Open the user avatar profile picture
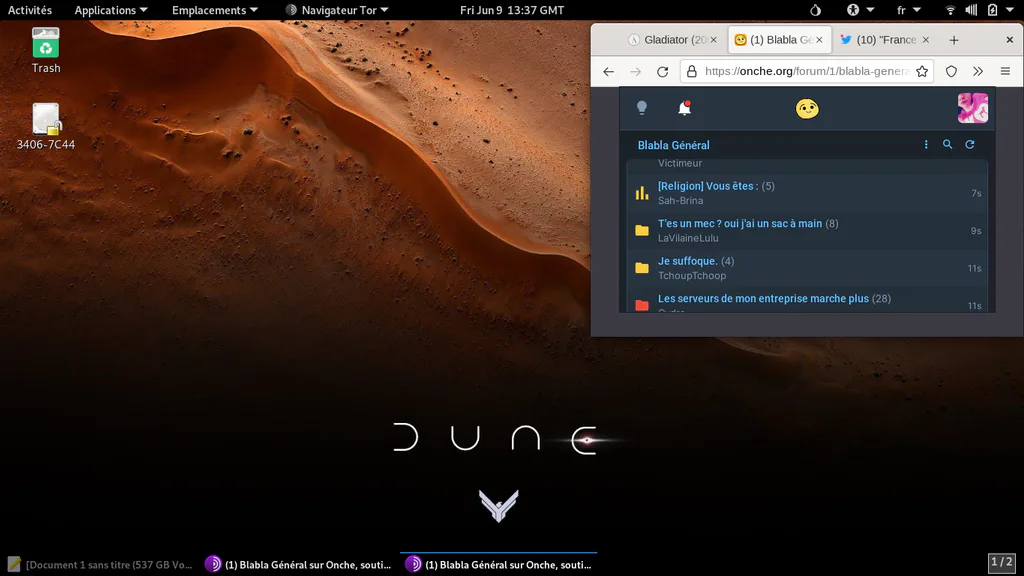Image resolution: width=1024 pixels, height=576 pixels. click(972, 108)
